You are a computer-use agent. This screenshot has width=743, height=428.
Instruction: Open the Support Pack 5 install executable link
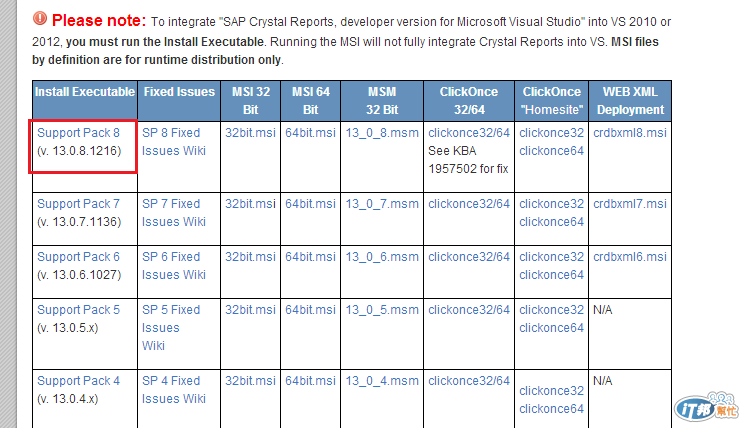[78, 310]
